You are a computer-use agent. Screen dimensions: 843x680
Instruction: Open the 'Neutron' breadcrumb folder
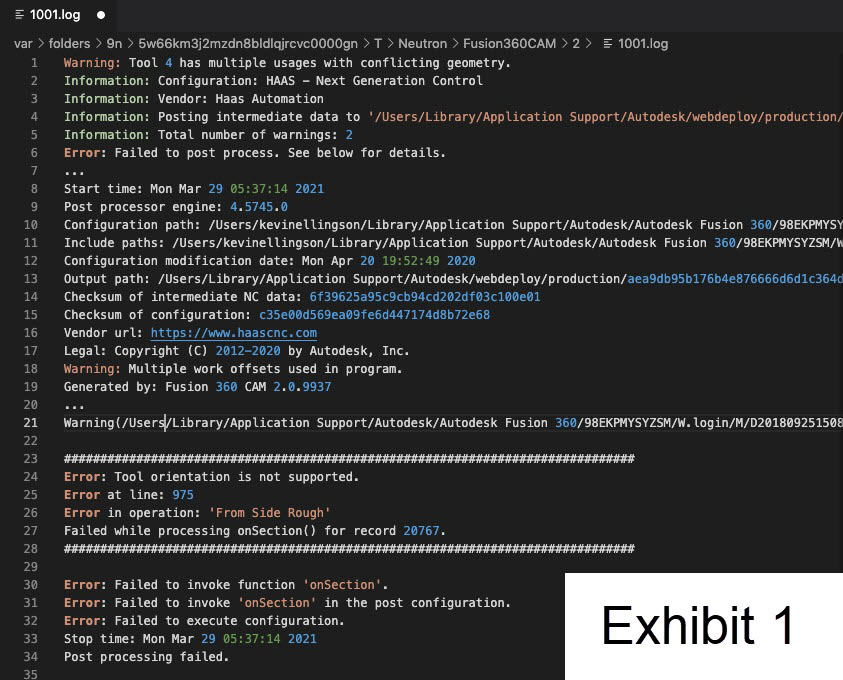click(x=422, y=44)
